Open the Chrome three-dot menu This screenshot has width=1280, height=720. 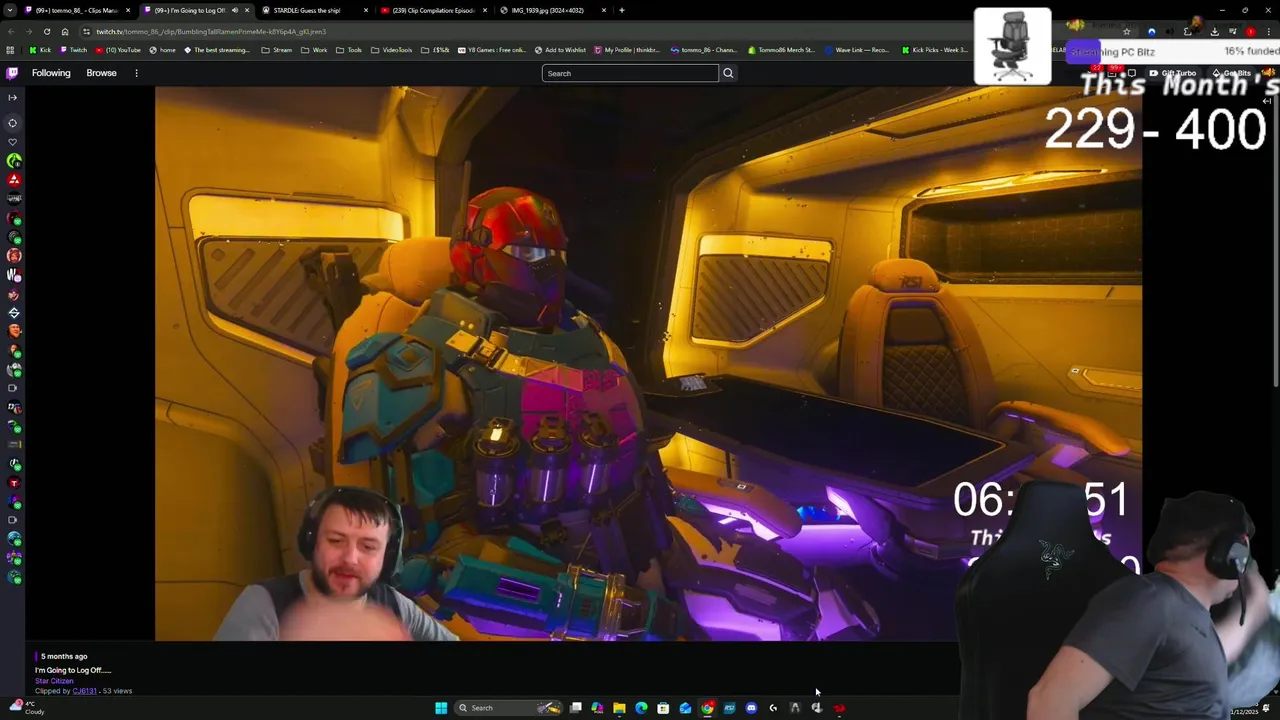[1267, 31]
